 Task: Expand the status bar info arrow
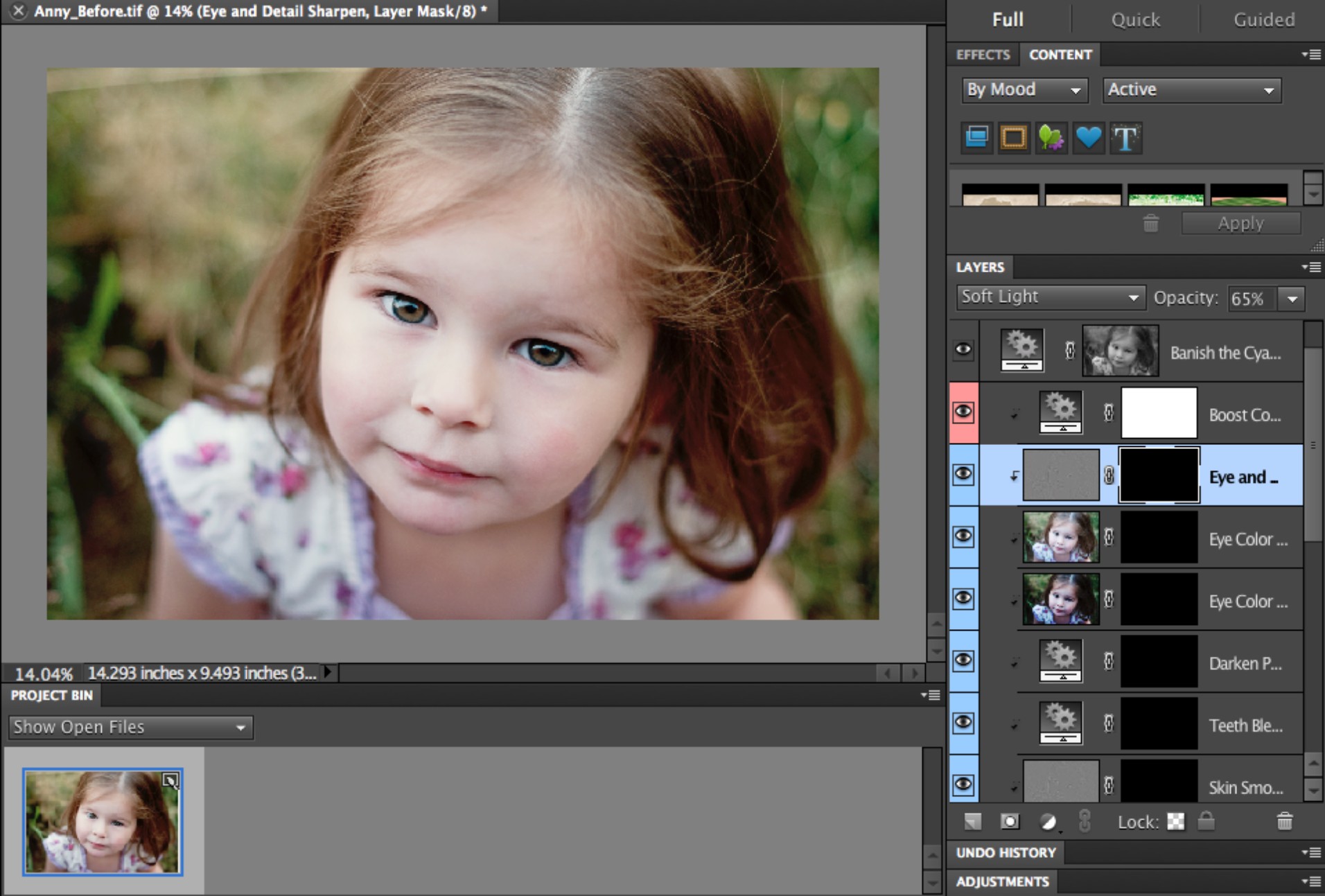tap(328, 672)
